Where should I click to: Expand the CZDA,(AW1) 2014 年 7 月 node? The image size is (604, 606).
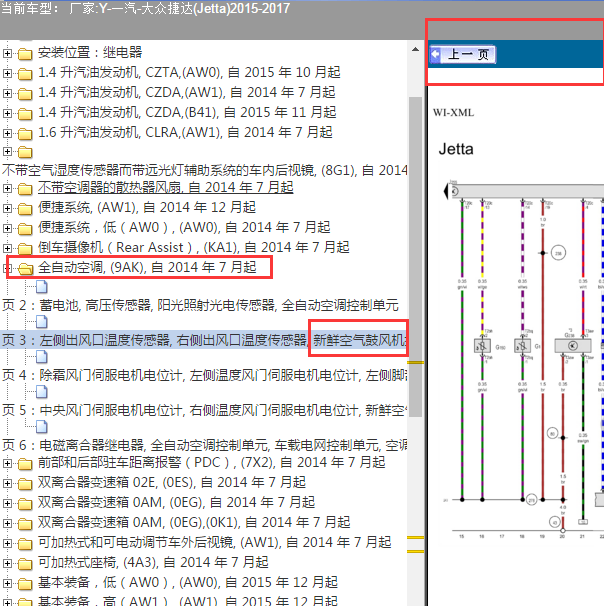point(7,93)
